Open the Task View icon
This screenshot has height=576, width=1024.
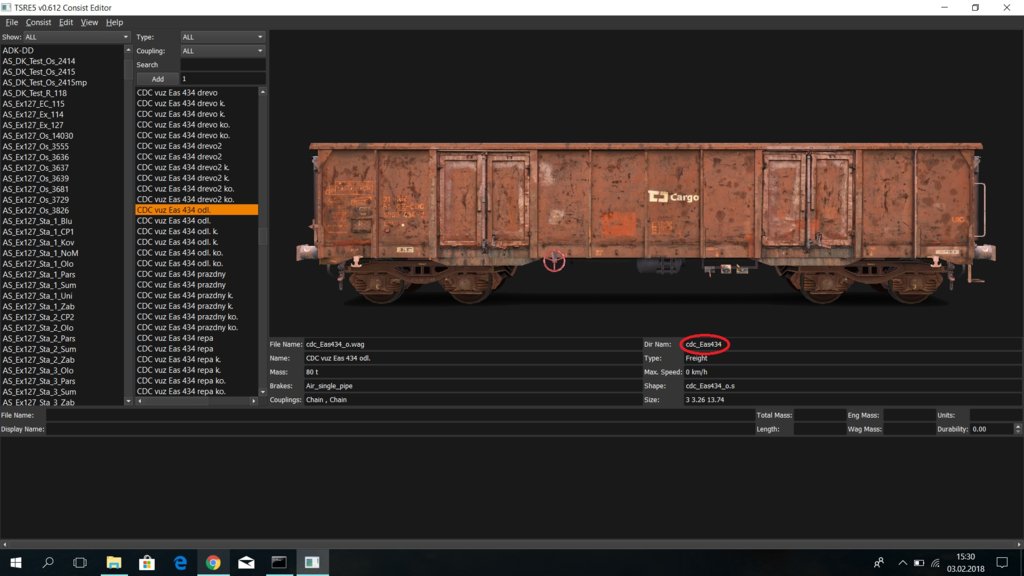pos(80,563)
